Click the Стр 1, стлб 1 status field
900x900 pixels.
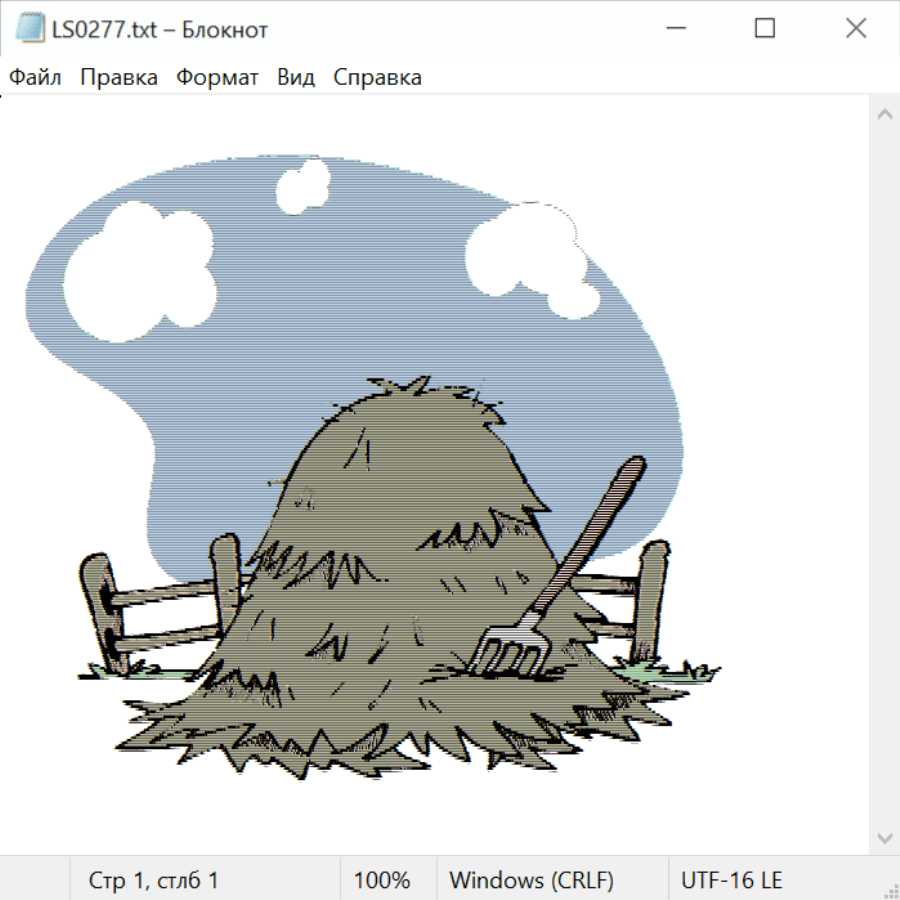(154, 881)
